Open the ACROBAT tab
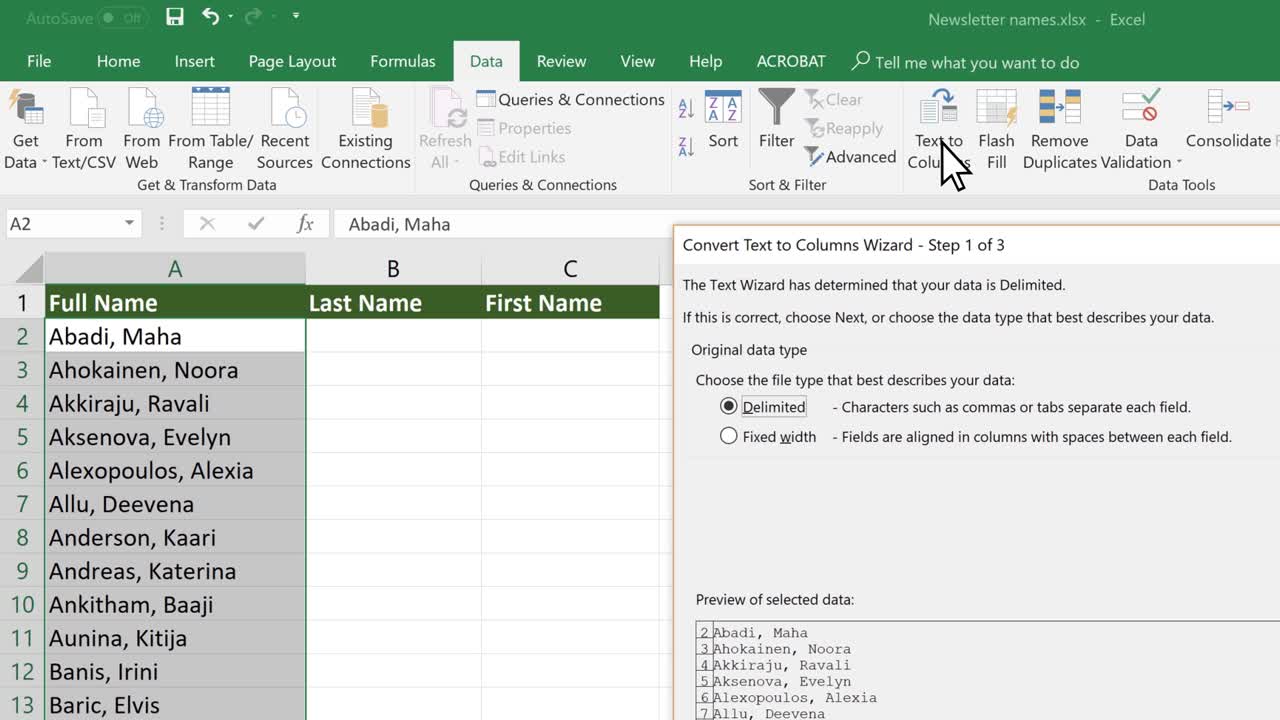 pyautogui.click(x=791, y=61)
